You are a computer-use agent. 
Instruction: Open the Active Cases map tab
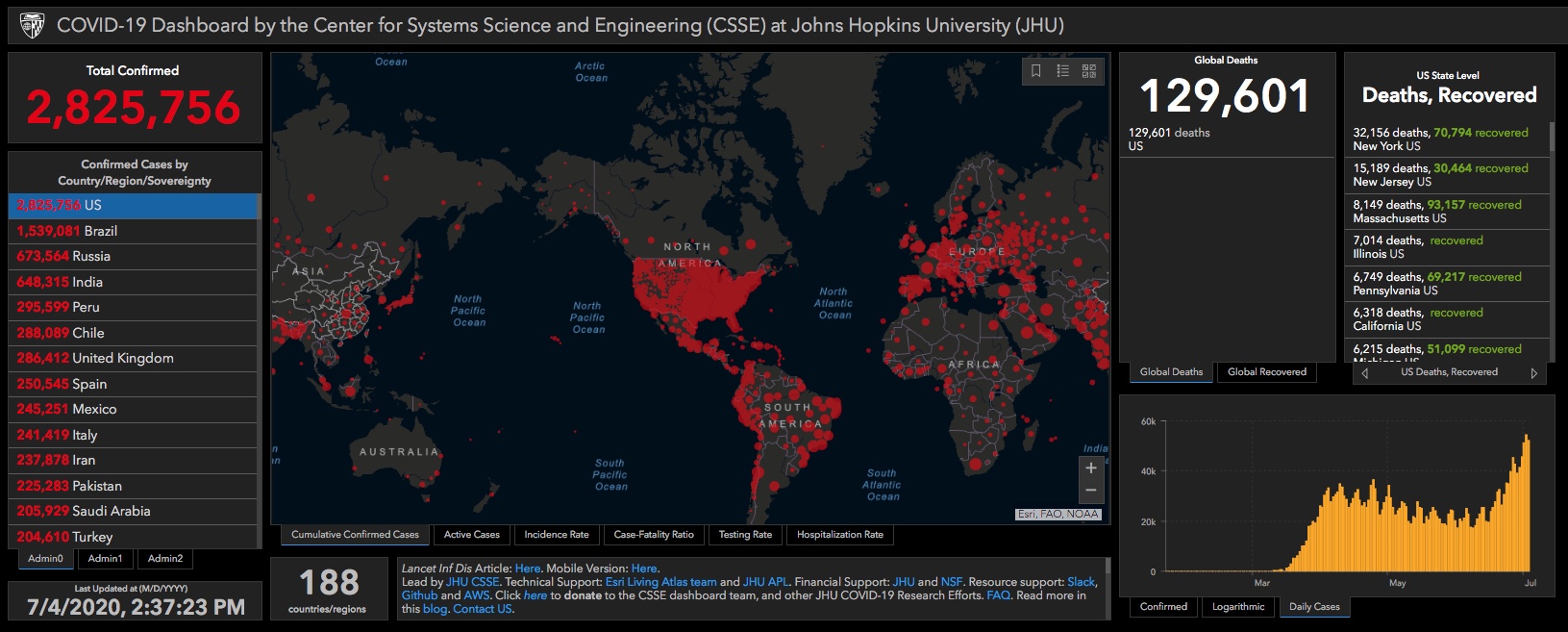[472, 535]
